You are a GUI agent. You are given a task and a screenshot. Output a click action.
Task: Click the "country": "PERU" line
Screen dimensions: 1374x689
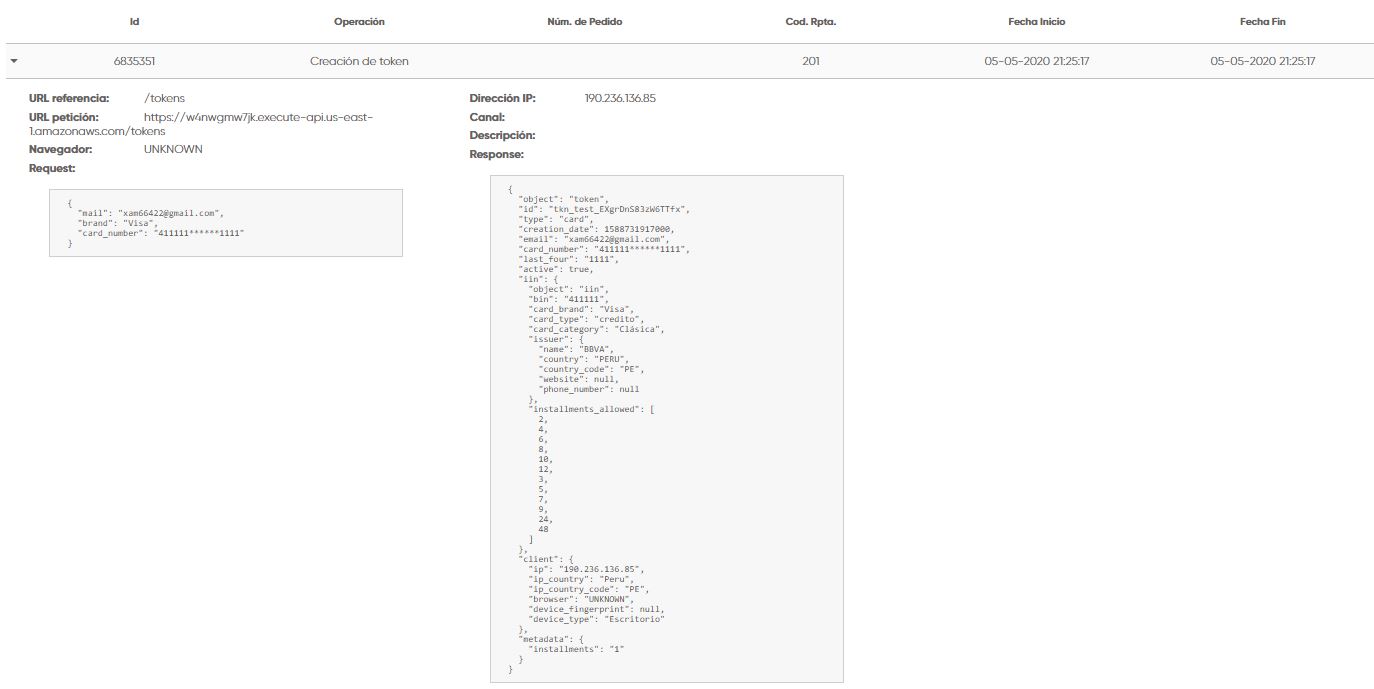click(x=584, y=359)
